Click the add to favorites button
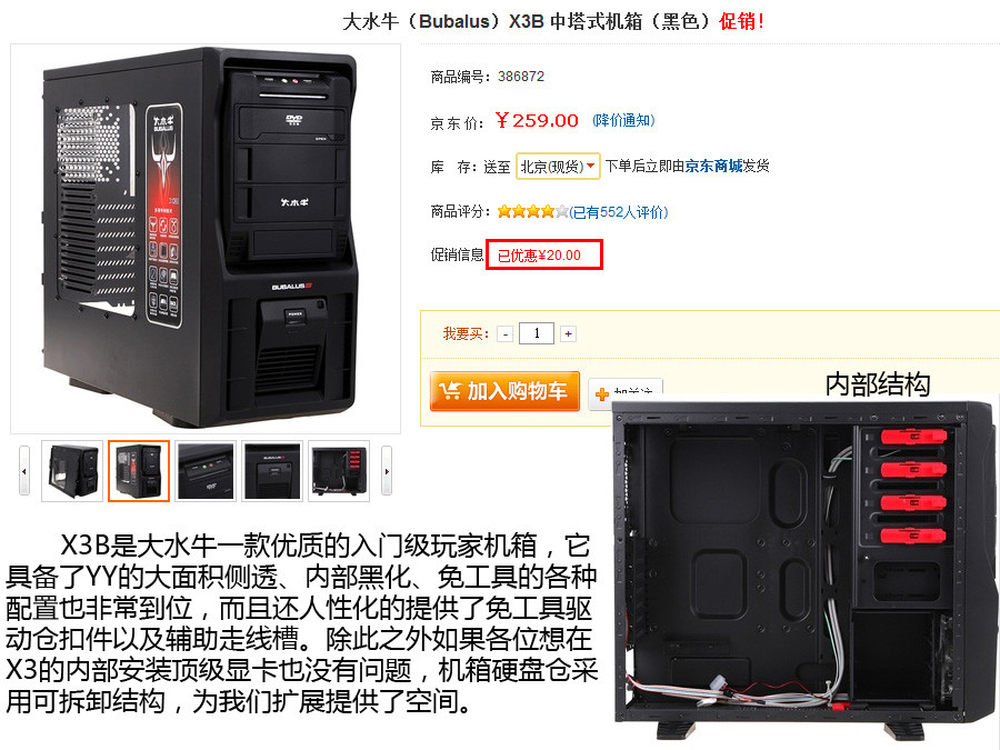This screenshot has width=1000, height=750. coord(626,390)
